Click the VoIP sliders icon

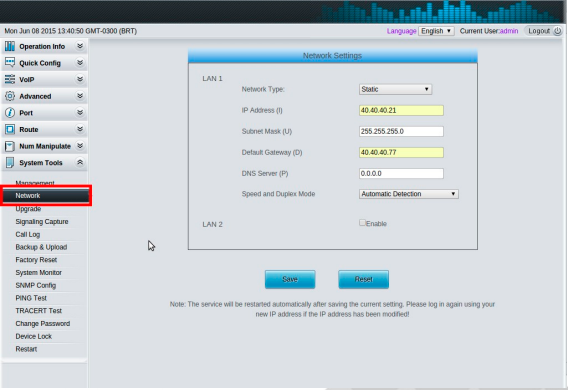point(10,79)
